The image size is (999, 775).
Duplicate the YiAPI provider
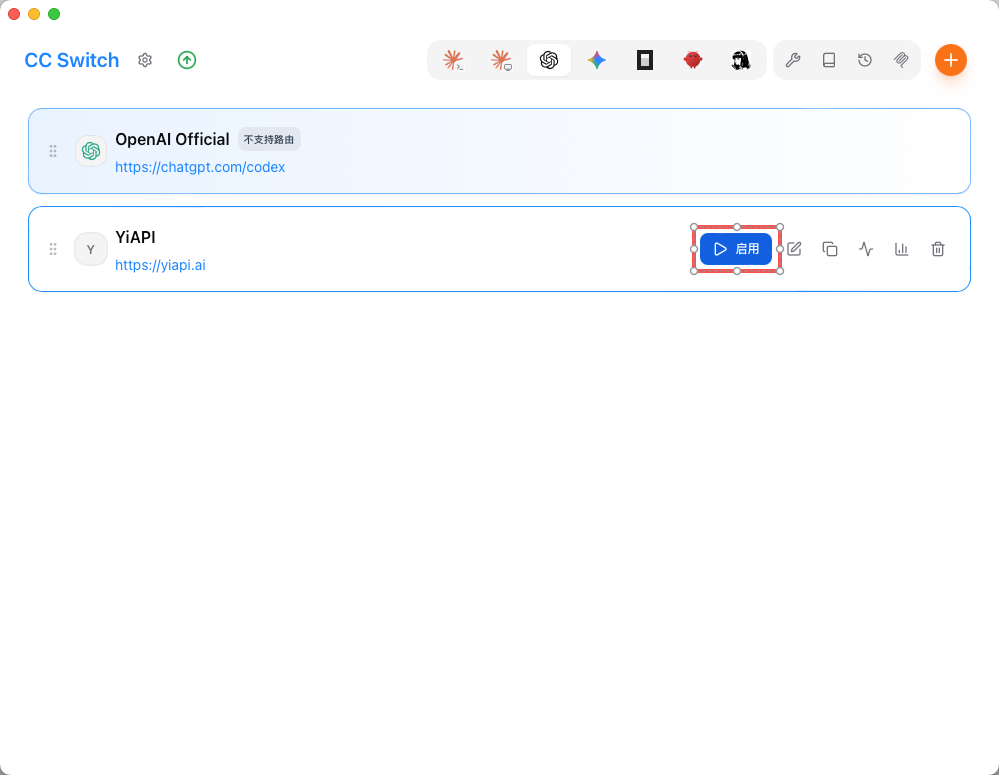tap(830, 249)
